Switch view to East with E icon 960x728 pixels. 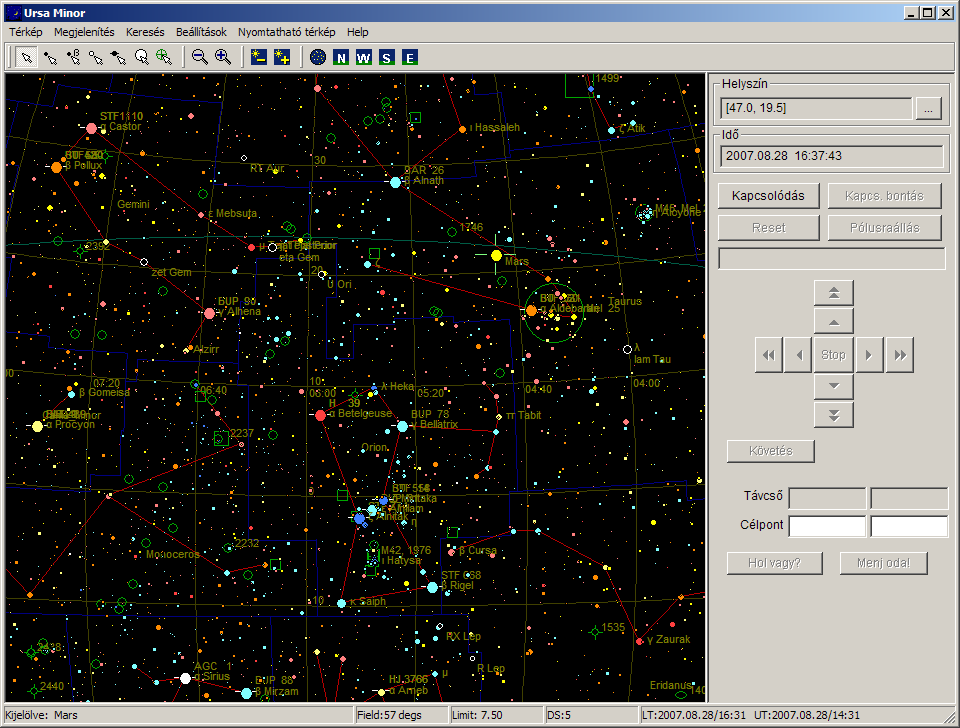(410, 58)
